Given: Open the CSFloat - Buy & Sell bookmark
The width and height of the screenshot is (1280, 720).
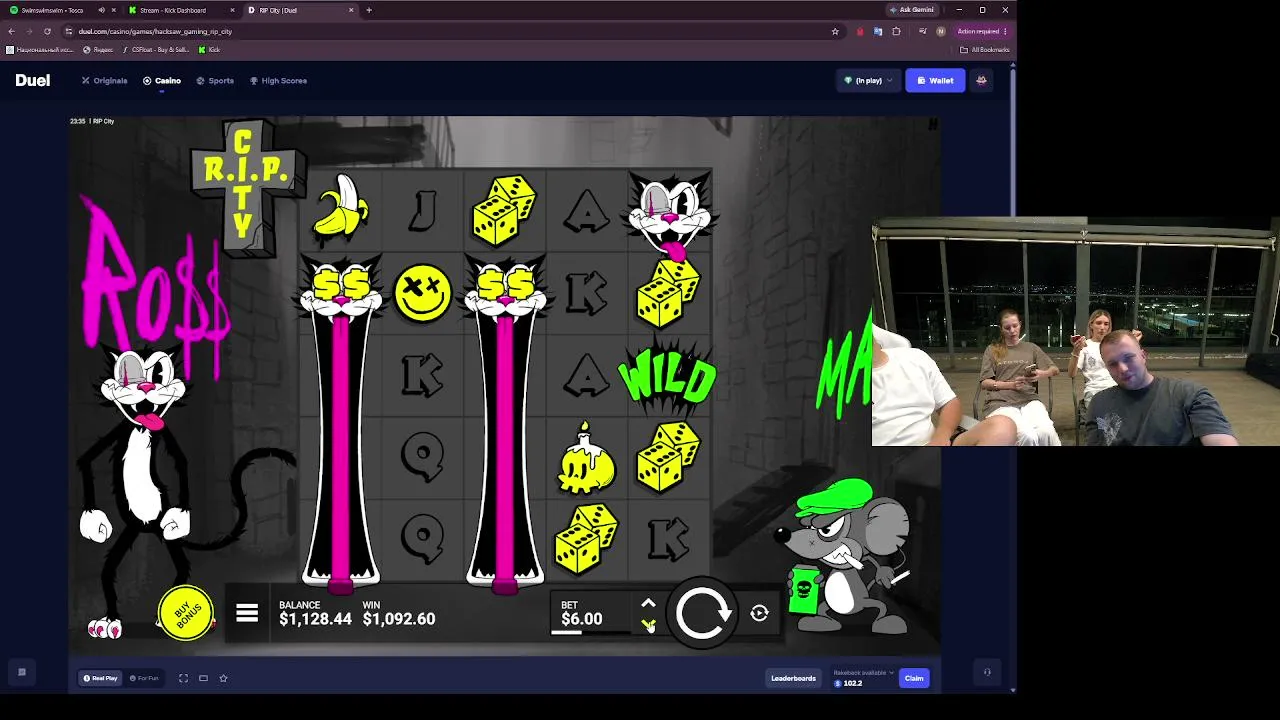Looking at the screenshot, I should [x=156, y=50].
